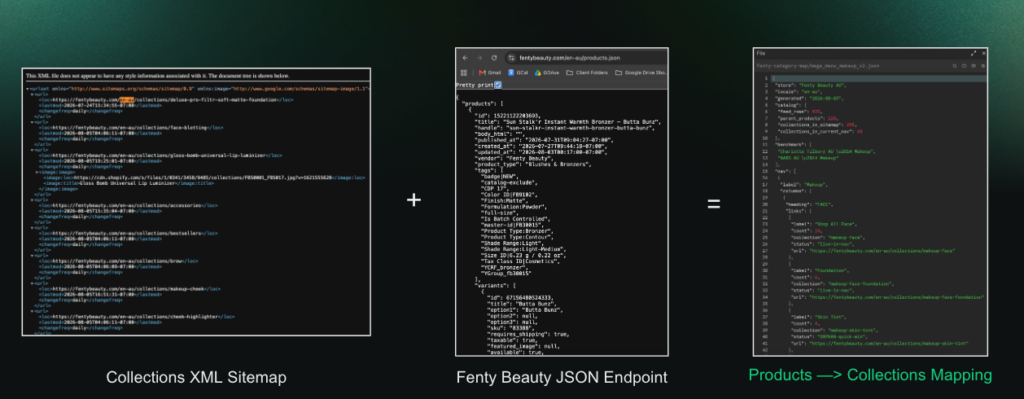Viewport: 1024px width, 399px height.
Task: Open the GCal bookmark
Action: click(519, 72)
